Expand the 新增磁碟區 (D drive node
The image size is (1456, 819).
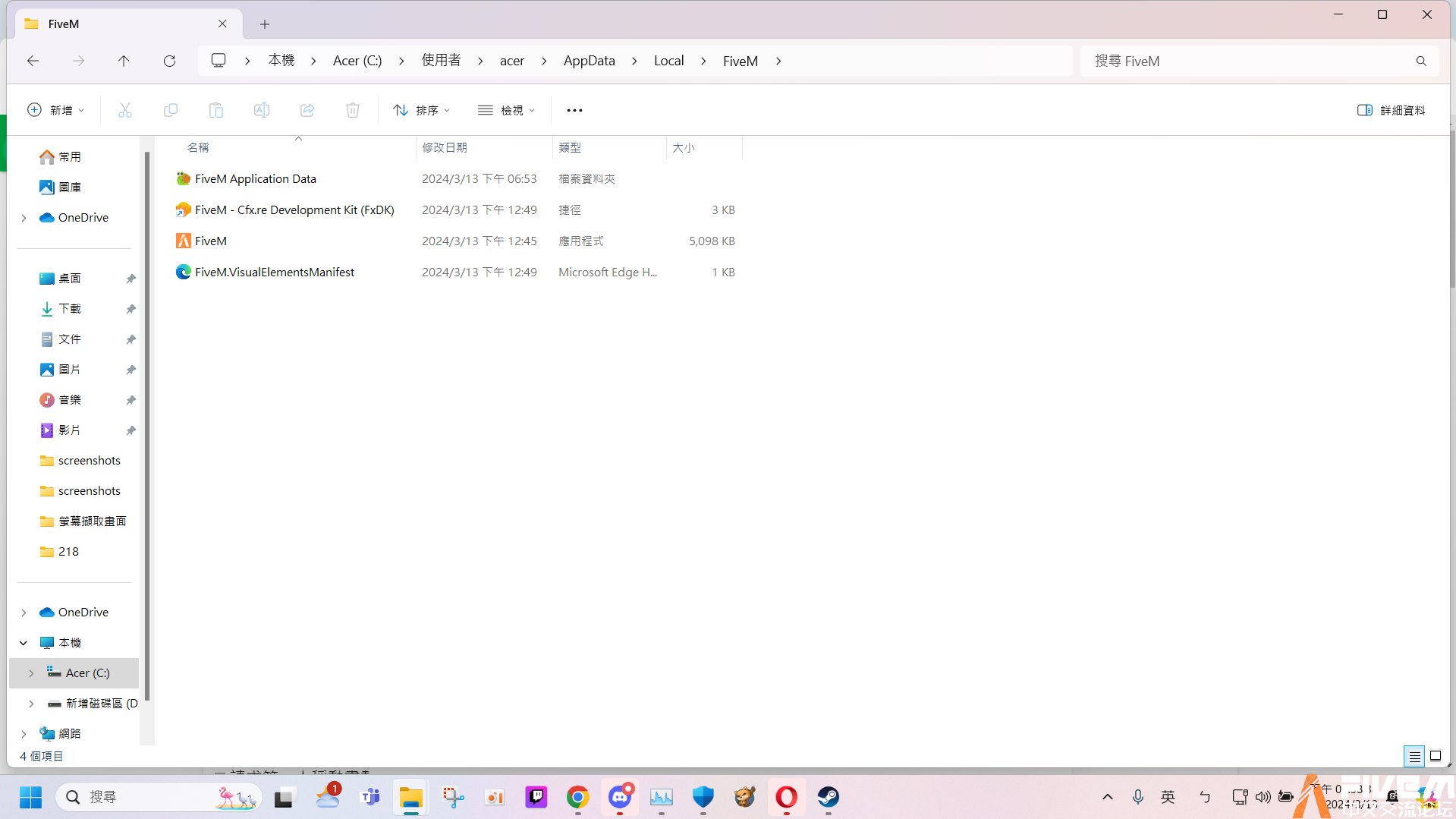pos(31,704)
